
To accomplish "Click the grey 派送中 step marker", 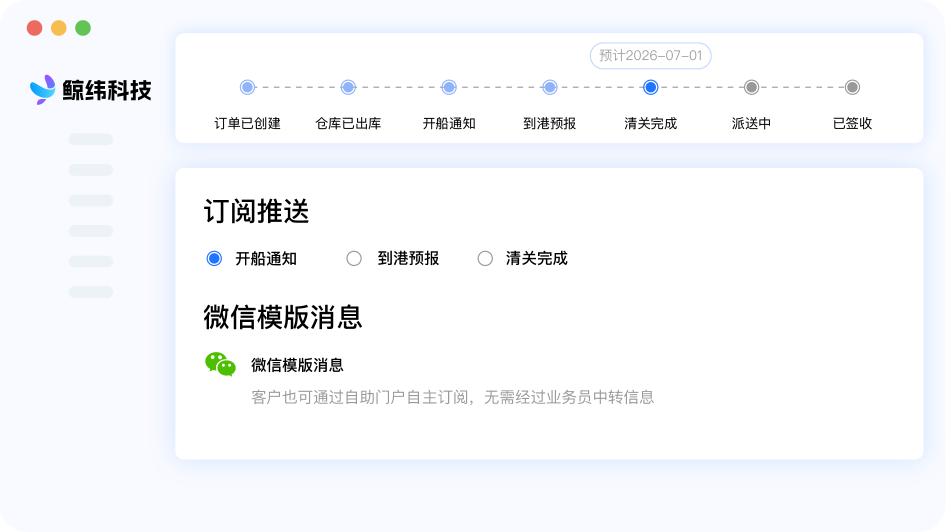I will coord(751,87).
